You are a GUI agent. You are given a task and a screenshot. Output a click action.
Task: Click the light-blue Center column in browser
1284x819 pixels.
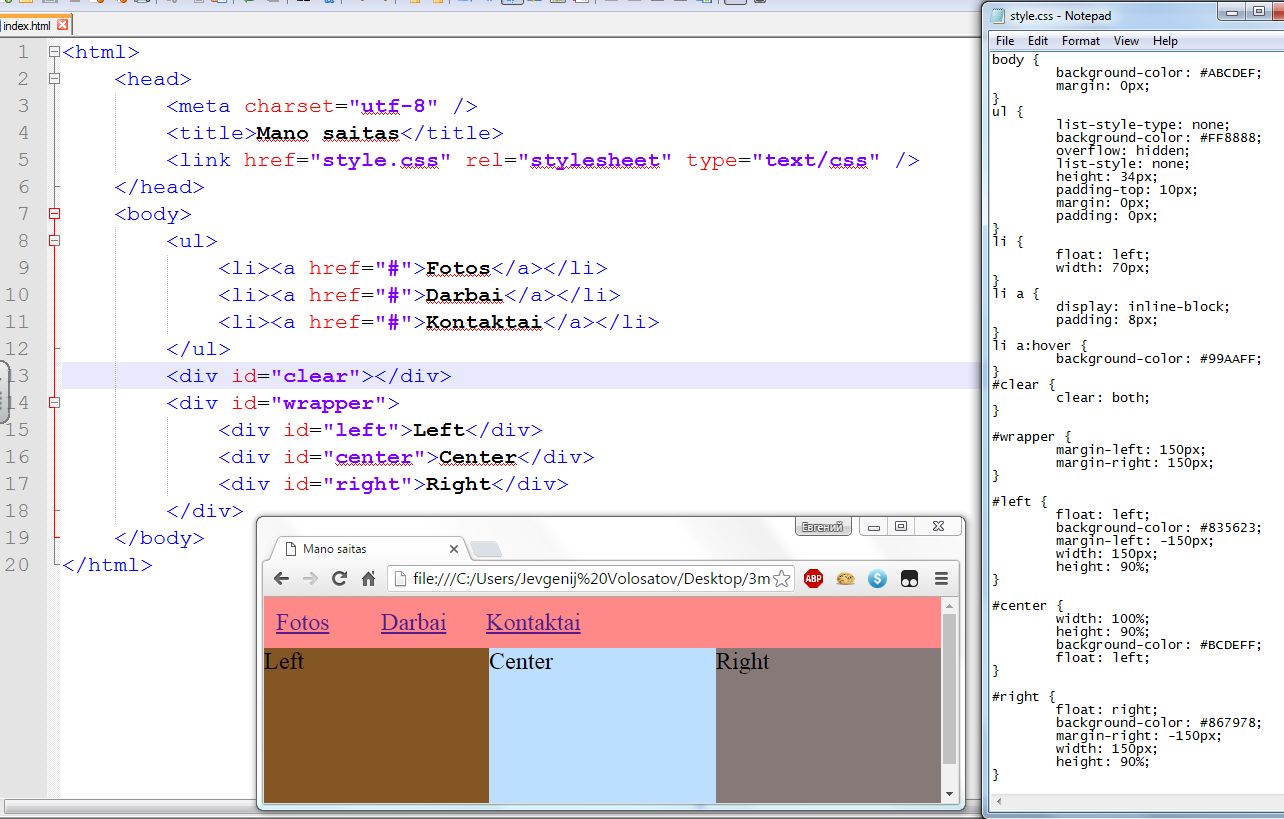tap(602, 725)
